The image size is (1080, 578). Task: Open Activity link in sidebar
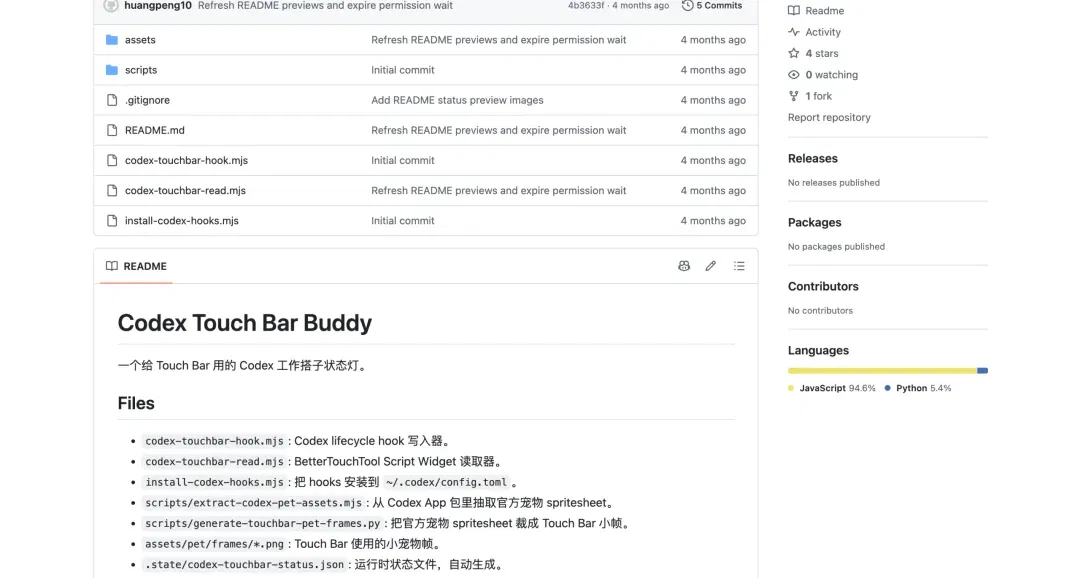point(823,32)
